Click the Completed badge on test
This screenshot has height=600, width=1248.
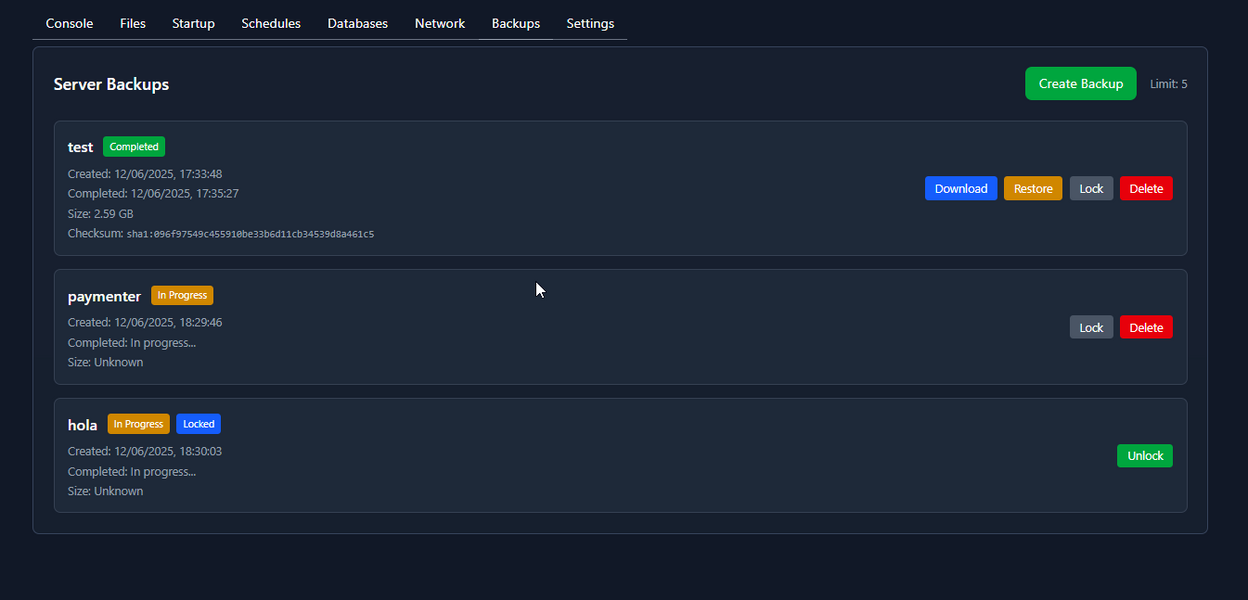[x=134, y=147]
